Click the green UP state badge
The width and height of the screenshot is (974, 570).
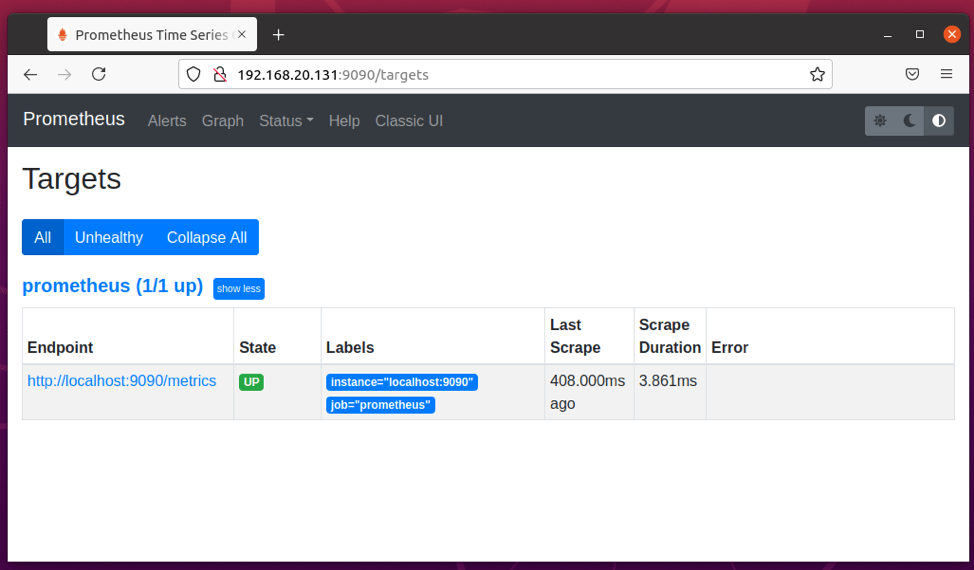[252, 382]
